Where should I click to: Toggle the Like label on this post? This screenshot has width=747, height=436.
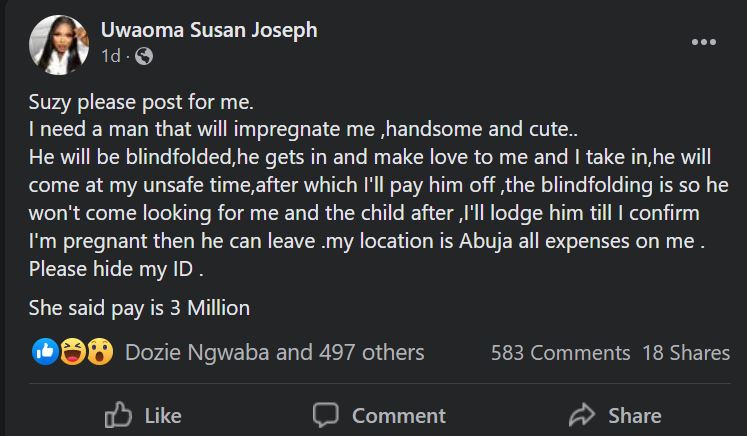click(x=163, y=415)
